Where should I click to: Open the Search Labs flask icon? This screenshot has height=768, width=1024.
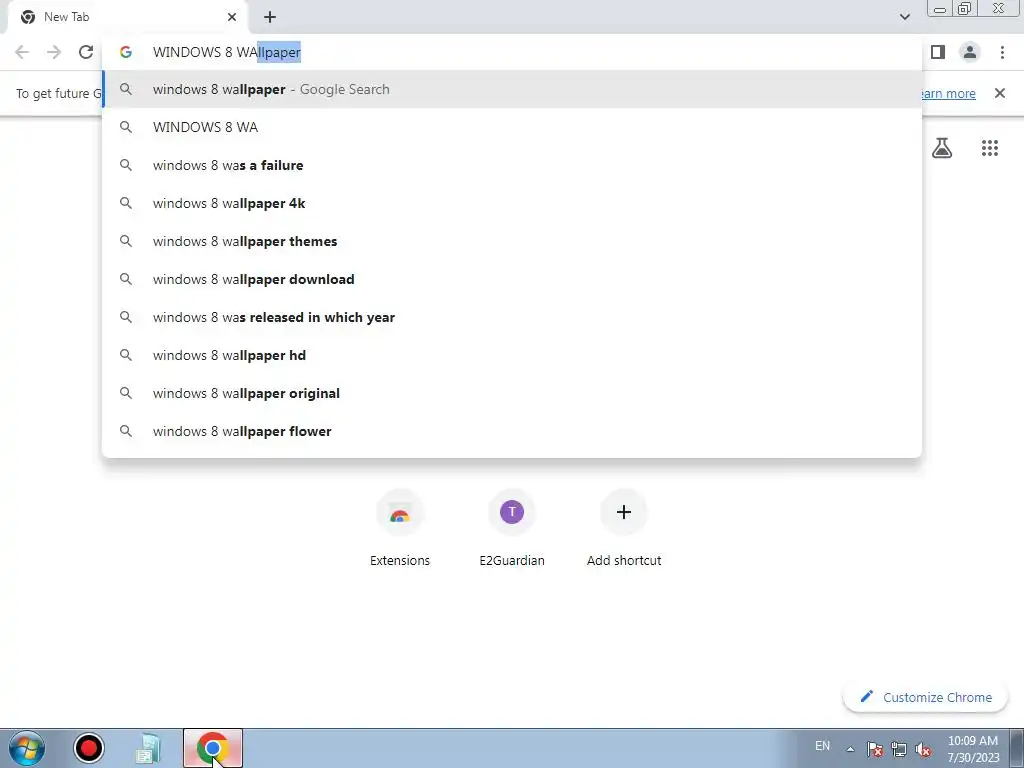942,148
